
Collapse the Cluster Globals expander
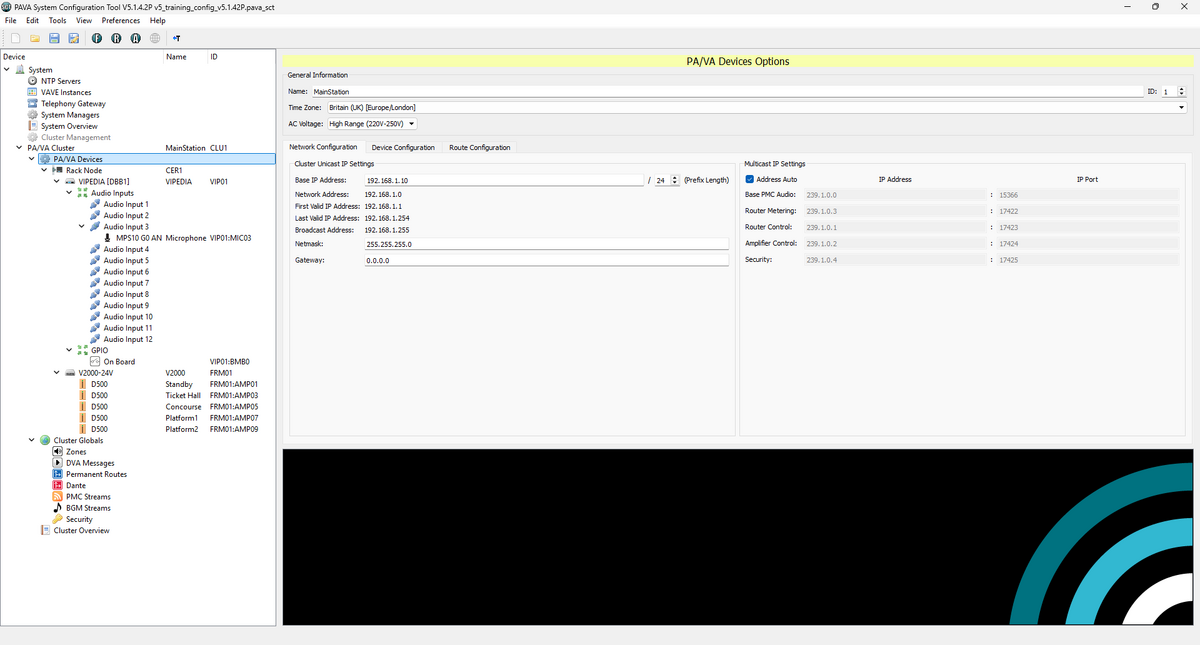[x=32, y=440]
